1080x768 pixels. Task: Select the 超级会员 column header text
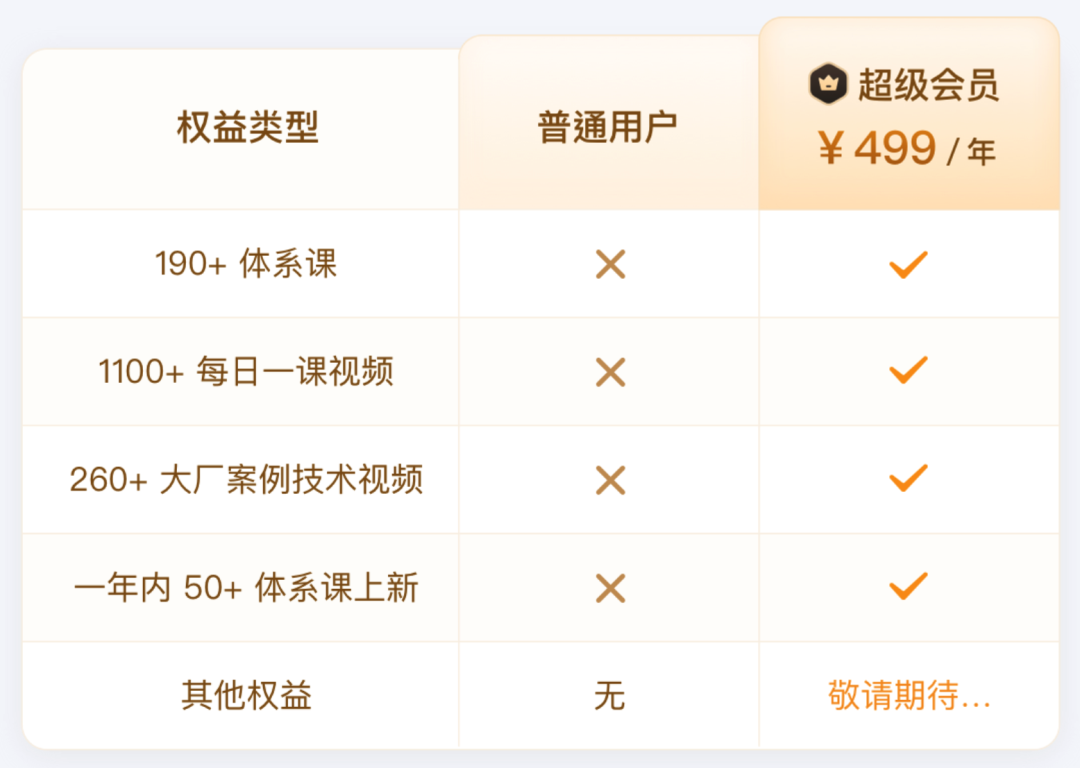(928, 85)
